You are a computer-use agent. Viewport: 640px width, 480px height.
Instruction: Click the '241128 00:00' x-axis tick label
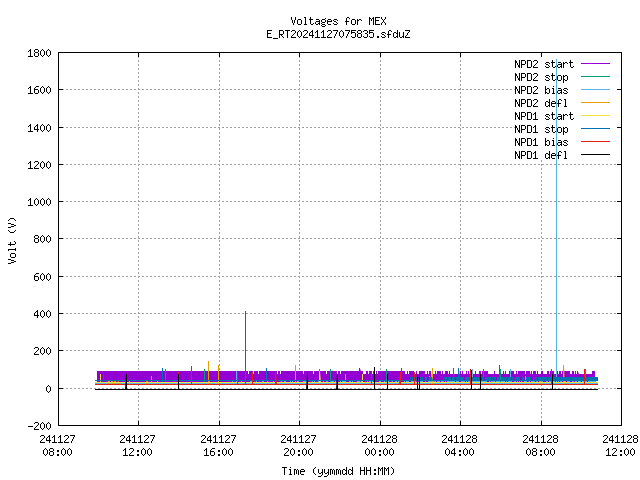[x=379, y=445]
